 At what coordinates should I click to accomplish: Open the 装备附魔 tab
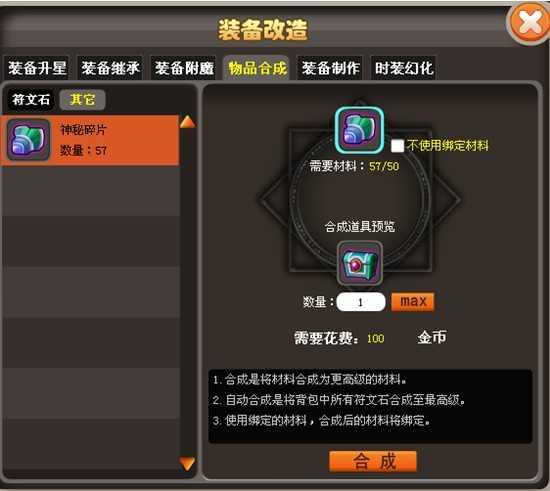pos(184,68)
